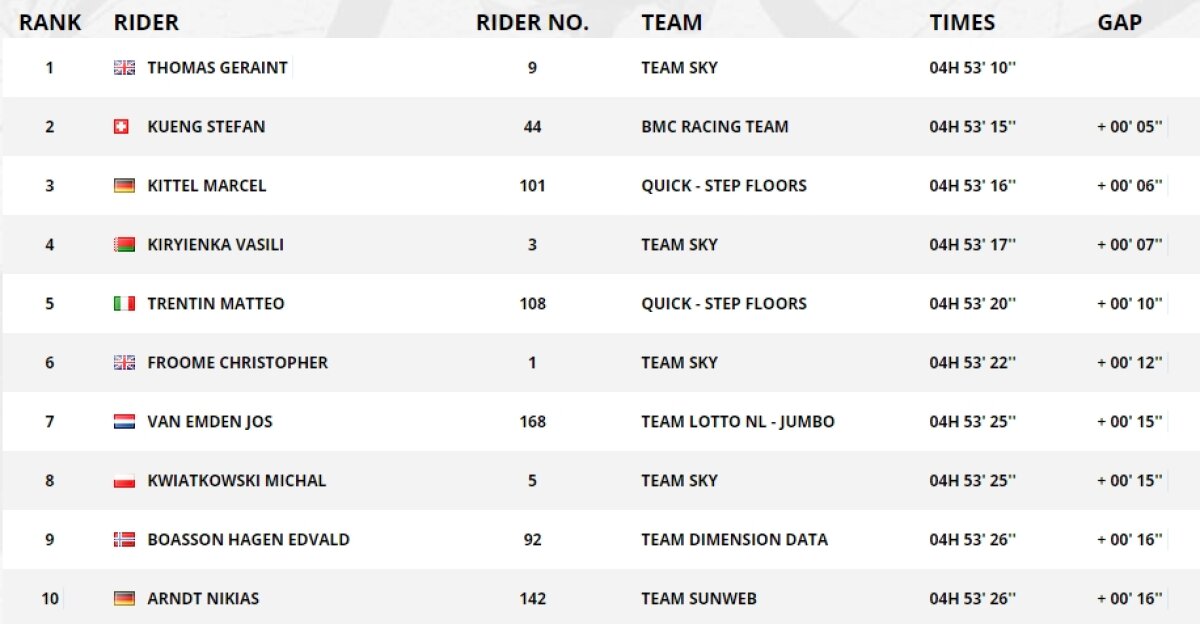Open rider Thomas Geraint's profile
1200x624 pixels.
pos(217,68)
